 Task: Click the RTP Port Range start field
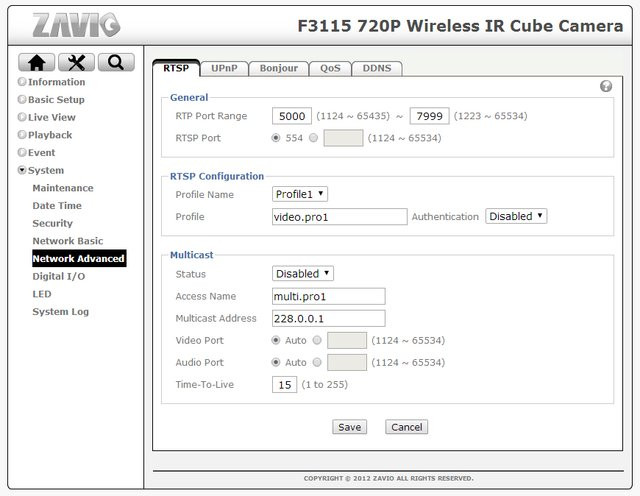[292, 116]
